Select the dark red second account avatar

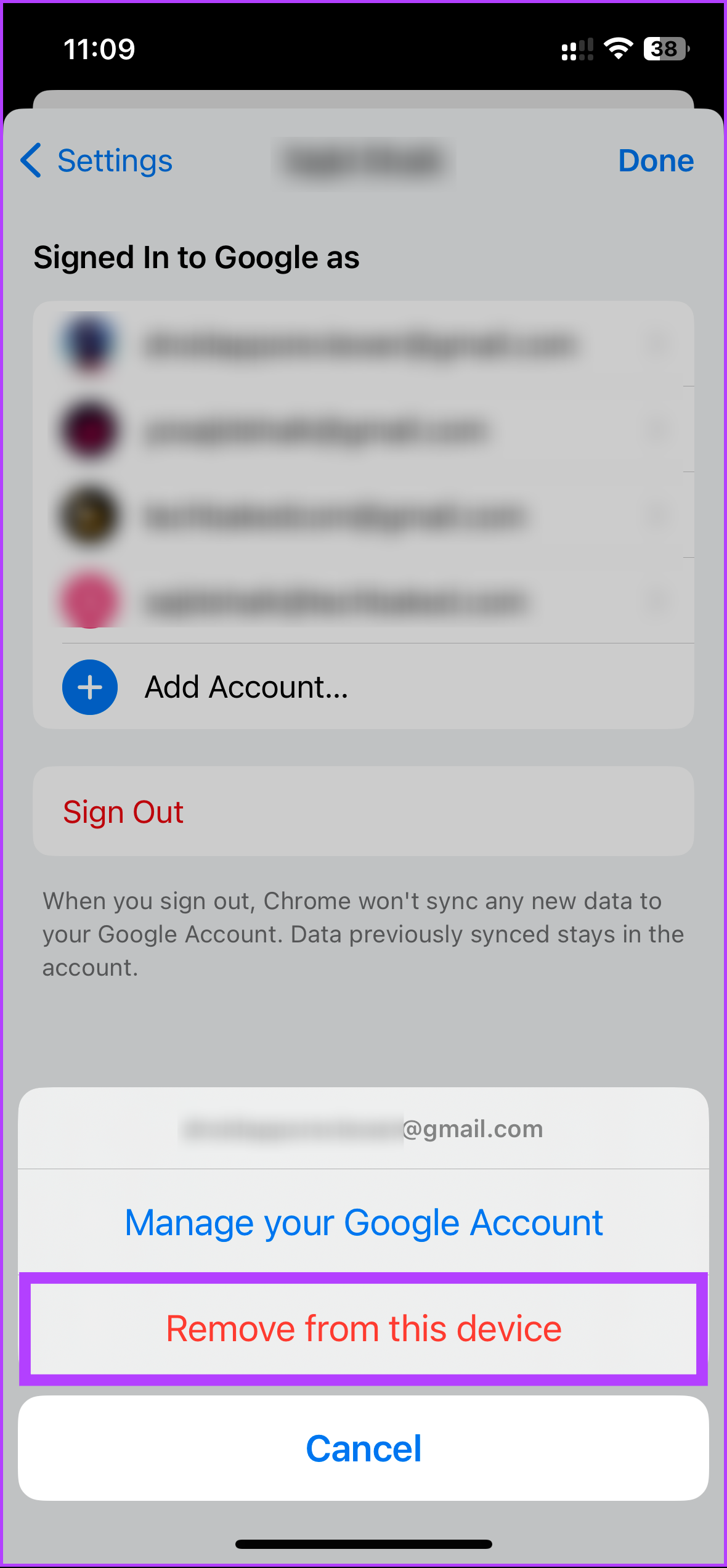(x=90, y=430)
